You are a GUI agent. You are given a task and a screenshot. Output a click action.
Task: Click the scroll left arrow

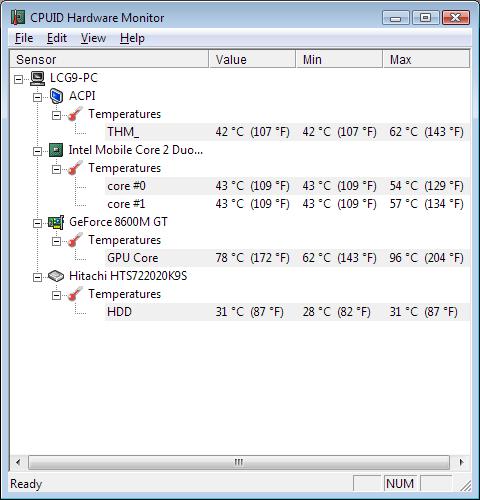(18, 462)
